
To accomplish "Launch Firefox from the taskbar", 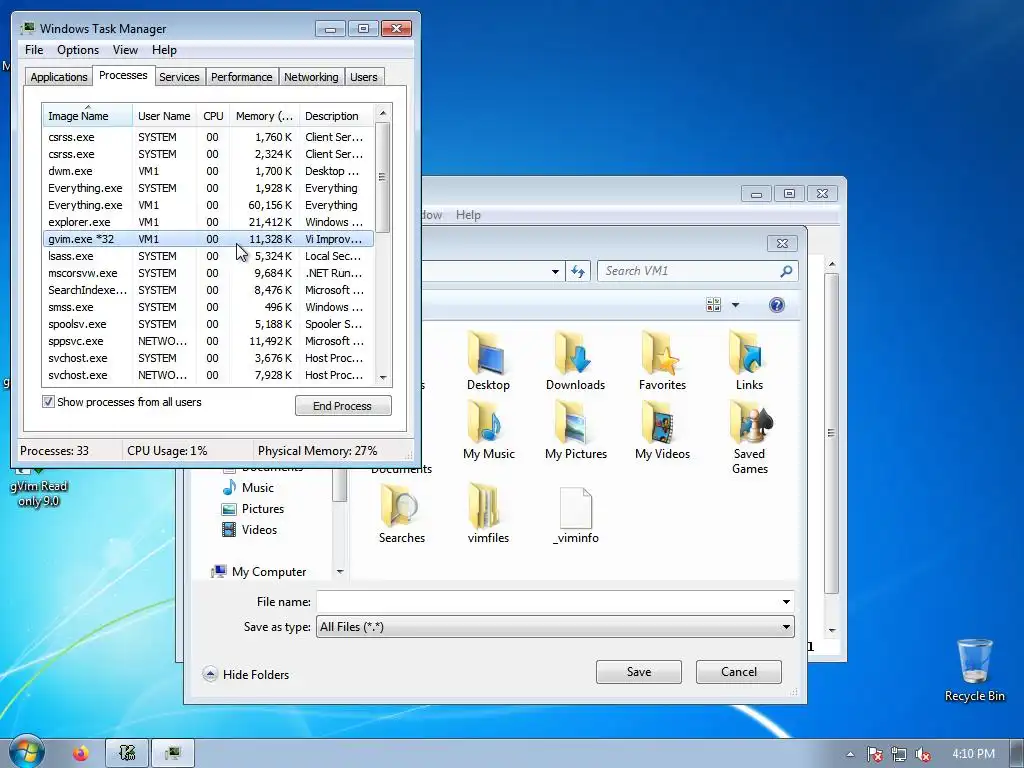I will point(81,754).
